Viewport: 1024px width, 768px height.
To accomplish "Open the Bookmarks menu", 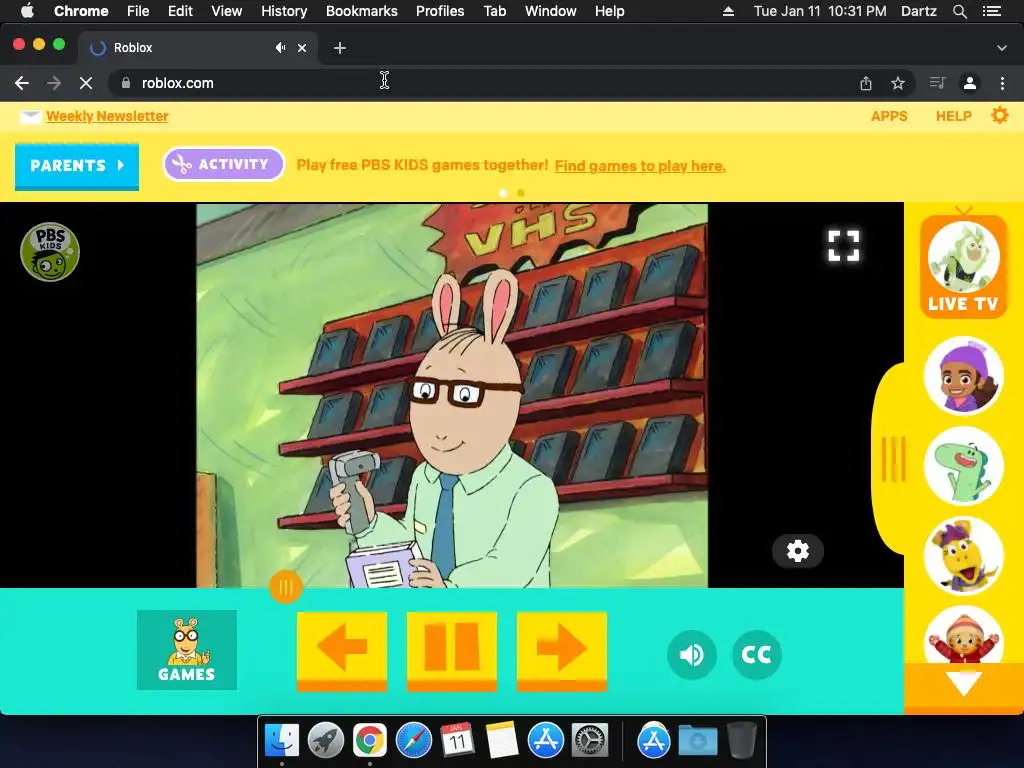I will [x=361, y=11].
